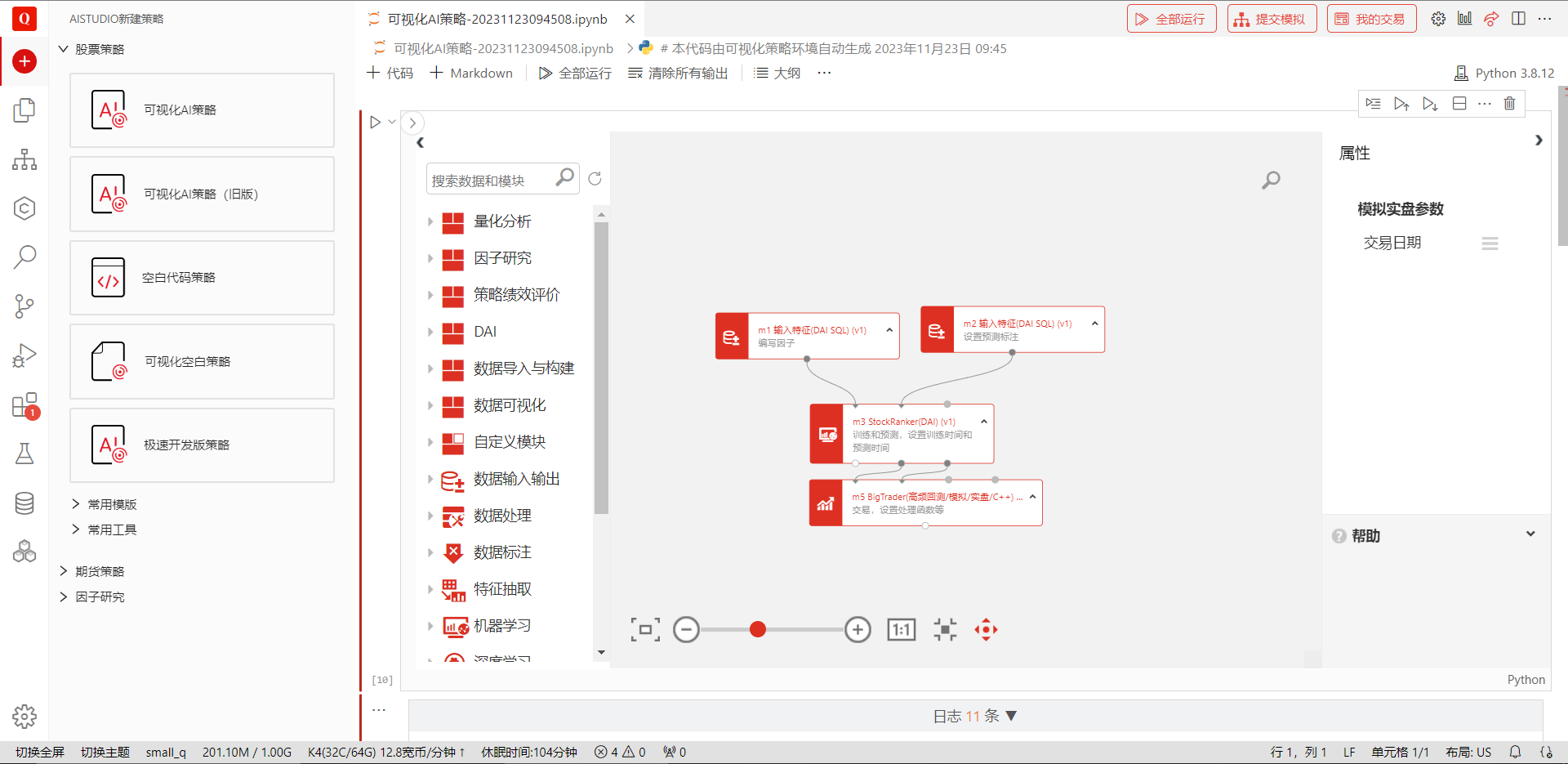Toggle the properties panel with right chevron
This screenshot has width=1568, height=764.
tap(1539, 141)
